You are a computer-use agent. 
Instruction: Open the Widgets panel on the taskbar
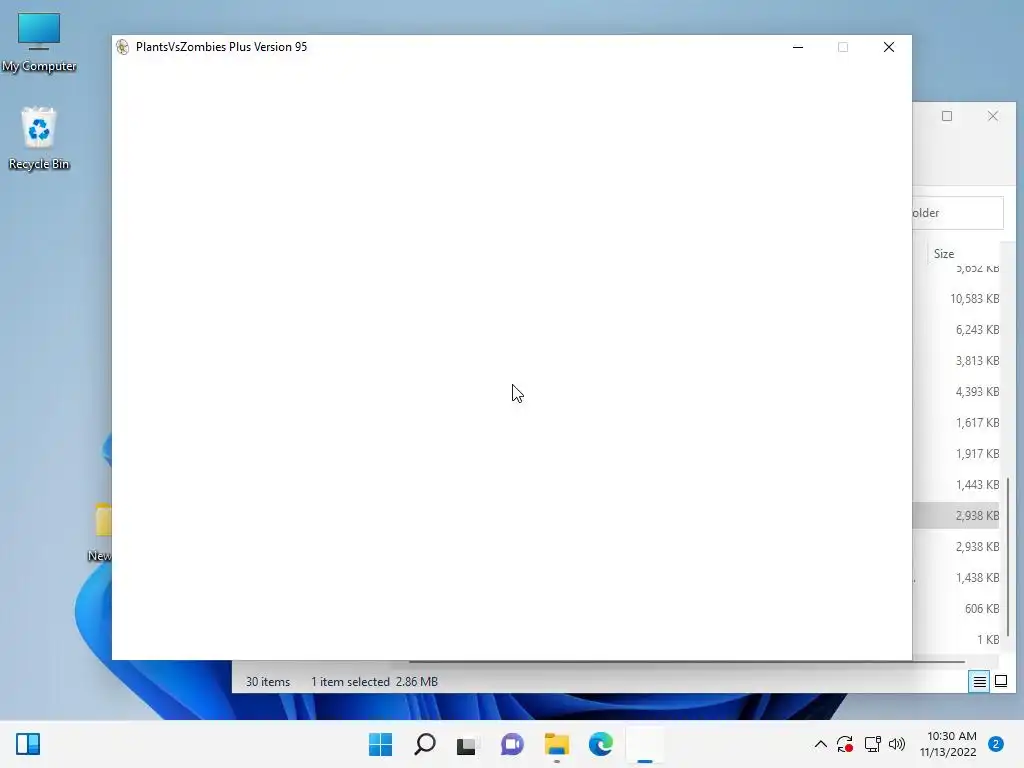pos(28,744)
